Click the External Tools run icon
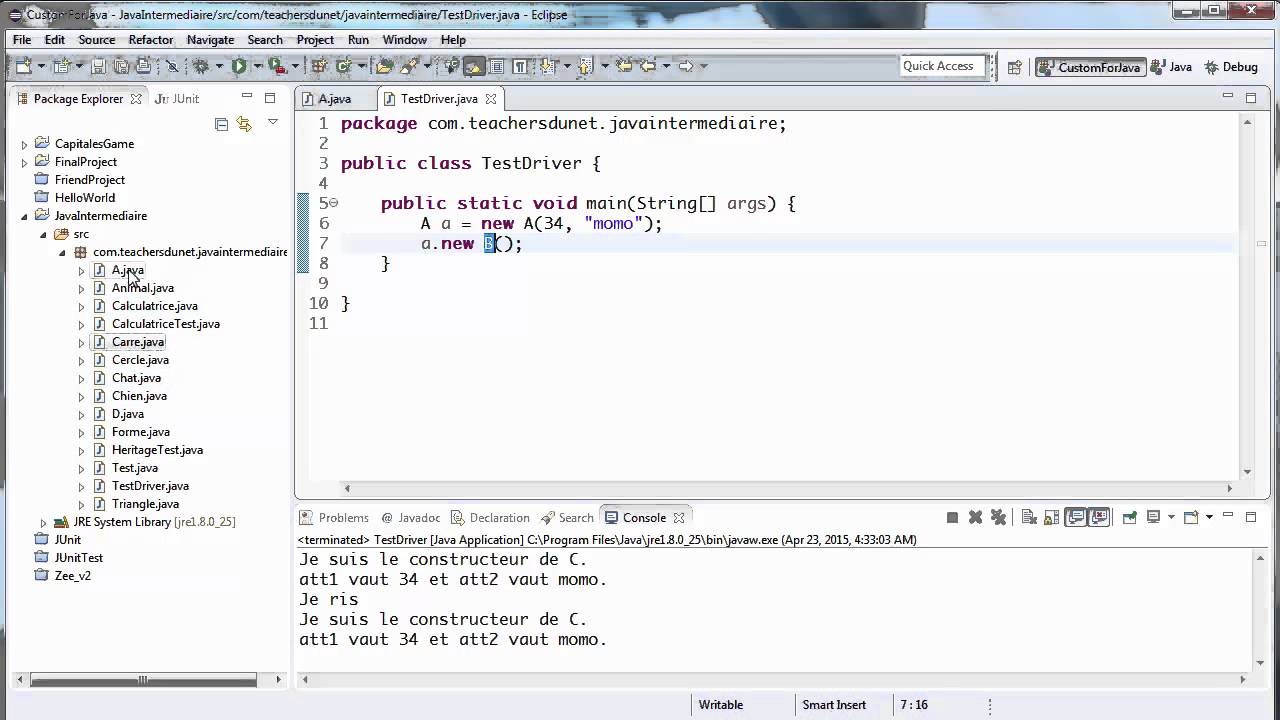 (277, 66)
